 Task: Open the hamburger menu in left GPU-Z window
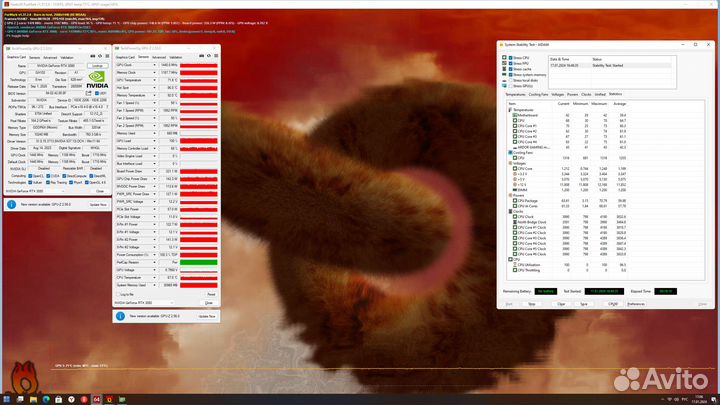(107, 56)
